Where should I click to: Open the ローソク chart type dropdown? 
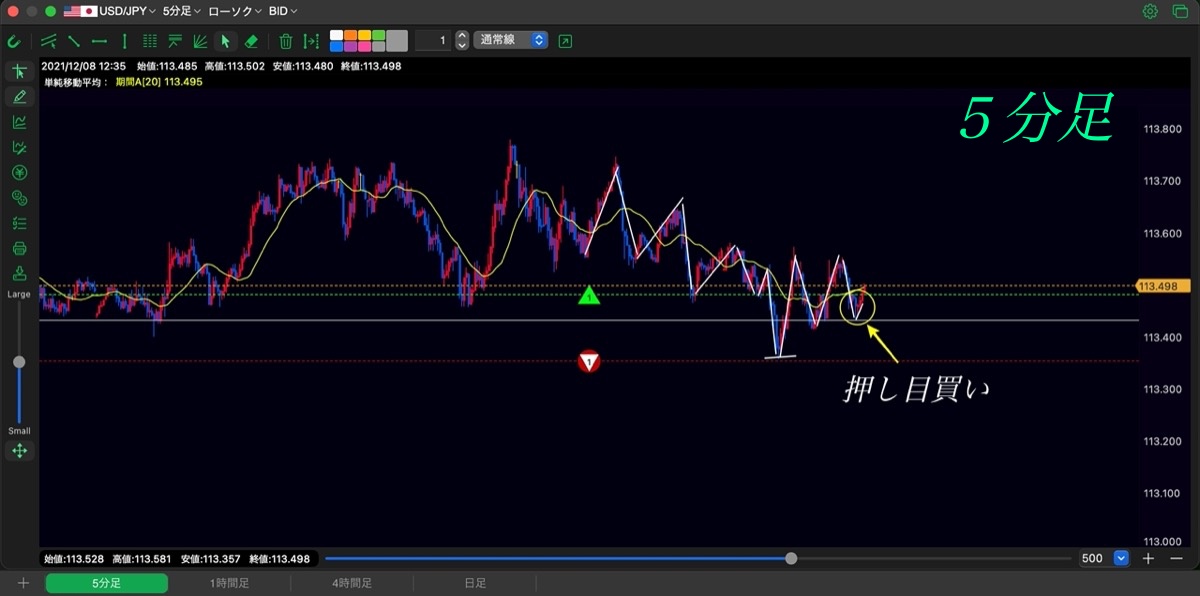(236, 11)
